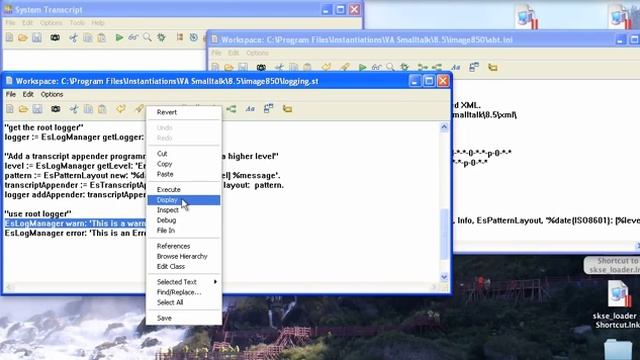Click Open folder icon in logging.st workspace toolbar
Viewport: 640px width, 360px height.
(x=23, y=109)
